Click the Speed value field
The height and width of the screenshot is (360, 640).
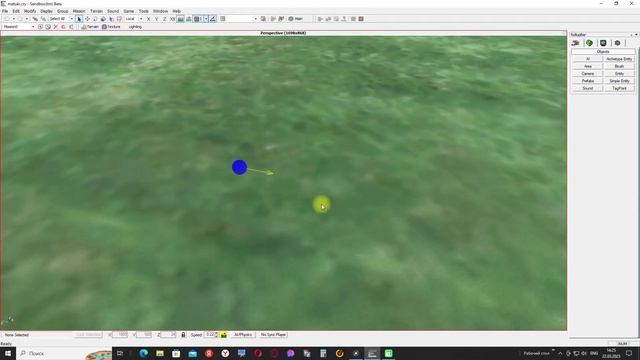click(210, 335)
